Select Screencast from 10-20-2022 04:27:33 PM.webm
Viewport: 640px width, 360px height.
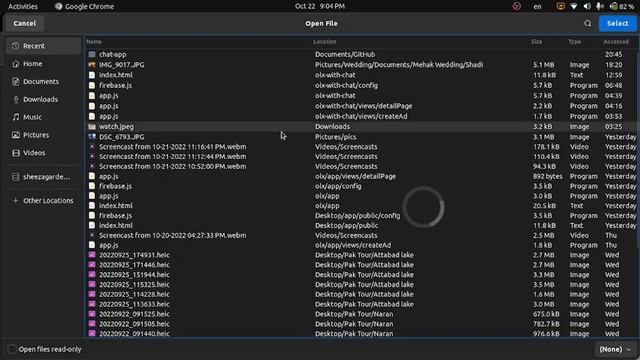pos(361,235)
